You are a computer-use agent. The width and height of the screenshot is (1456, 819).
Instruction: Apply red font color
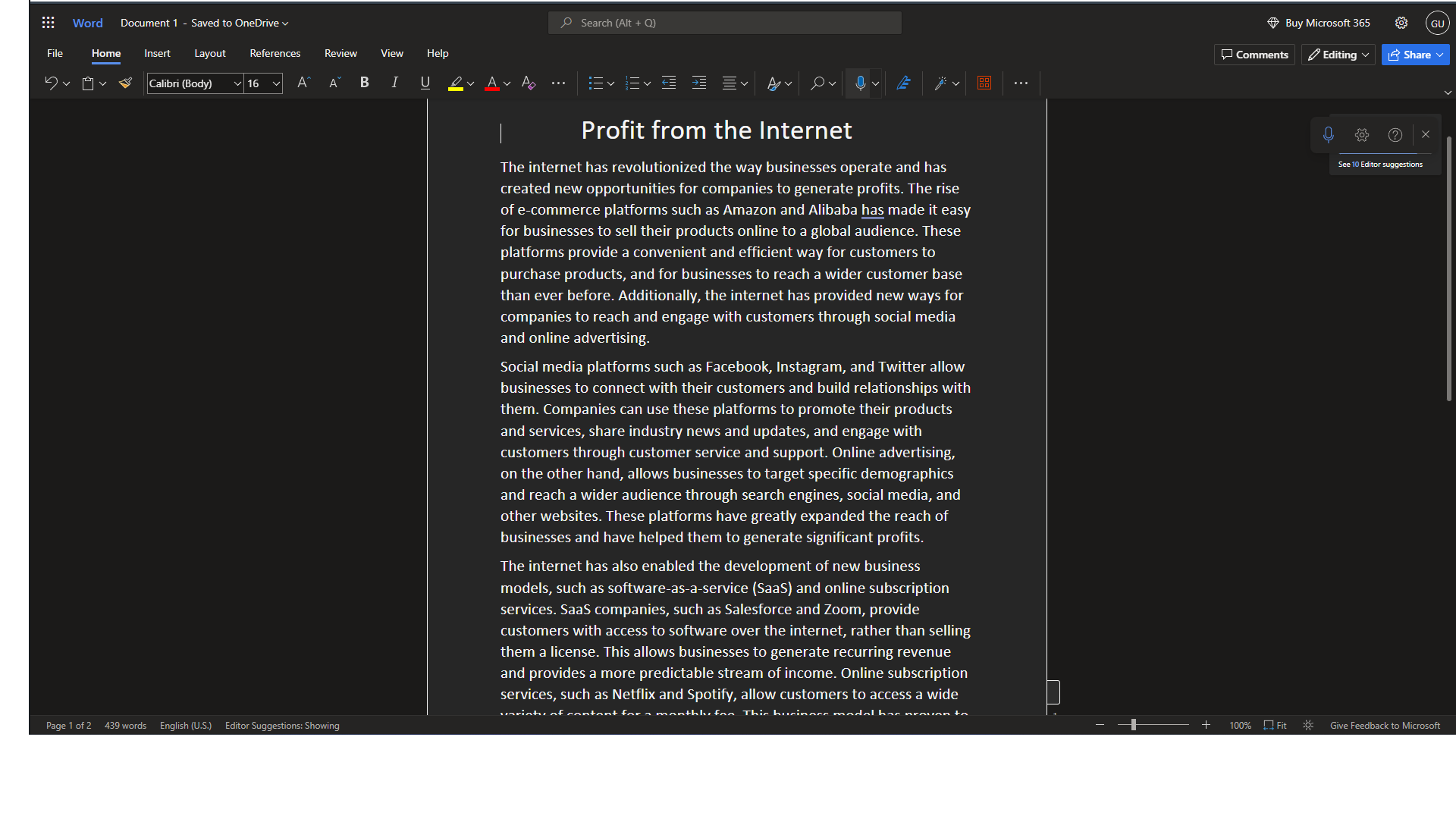[x=492, y=83]
